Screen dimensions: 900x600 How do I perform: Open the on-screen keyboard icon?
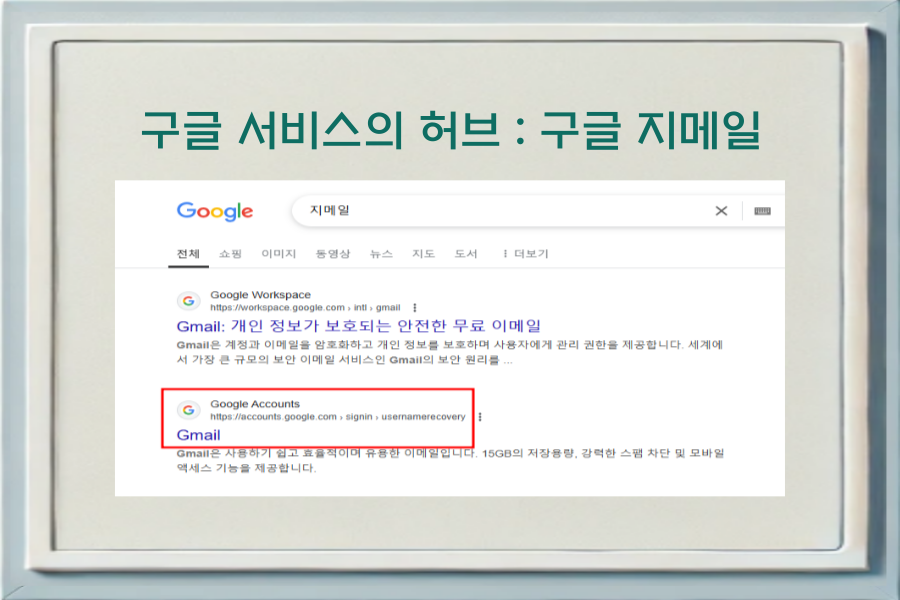click(762, 211)
